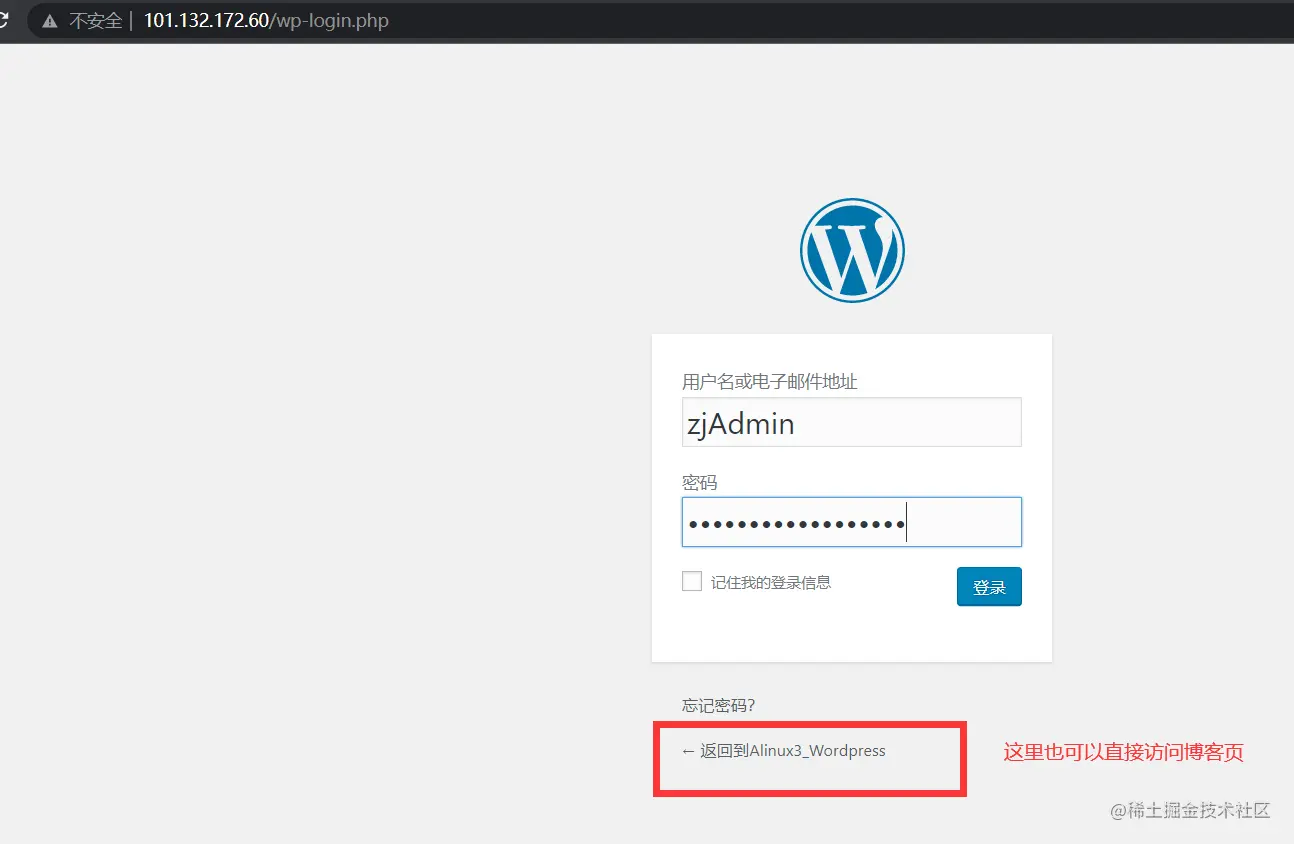The image size is (1294, 844).
Task: Tick the remember my login checkbox
Action: click(692, 581)
